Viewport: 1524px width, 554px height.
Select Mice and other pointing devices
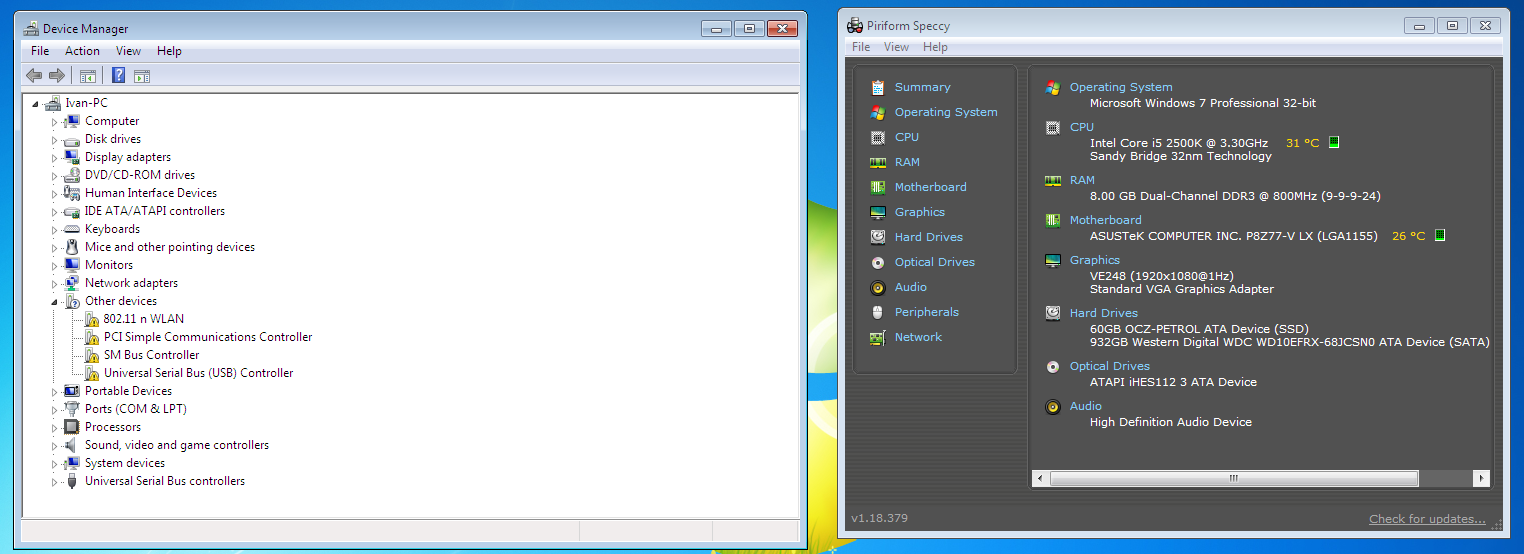170,247
